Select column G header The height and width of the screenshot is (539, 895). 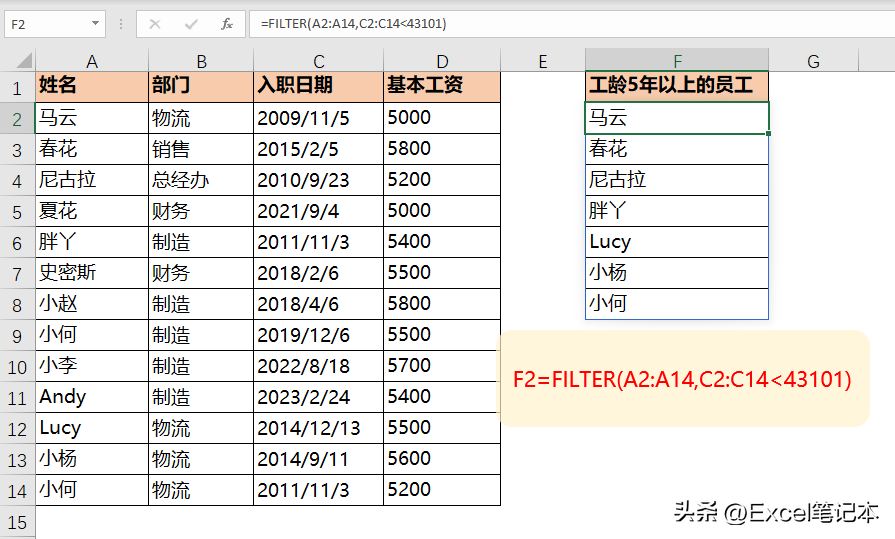(x=813, y=61)
